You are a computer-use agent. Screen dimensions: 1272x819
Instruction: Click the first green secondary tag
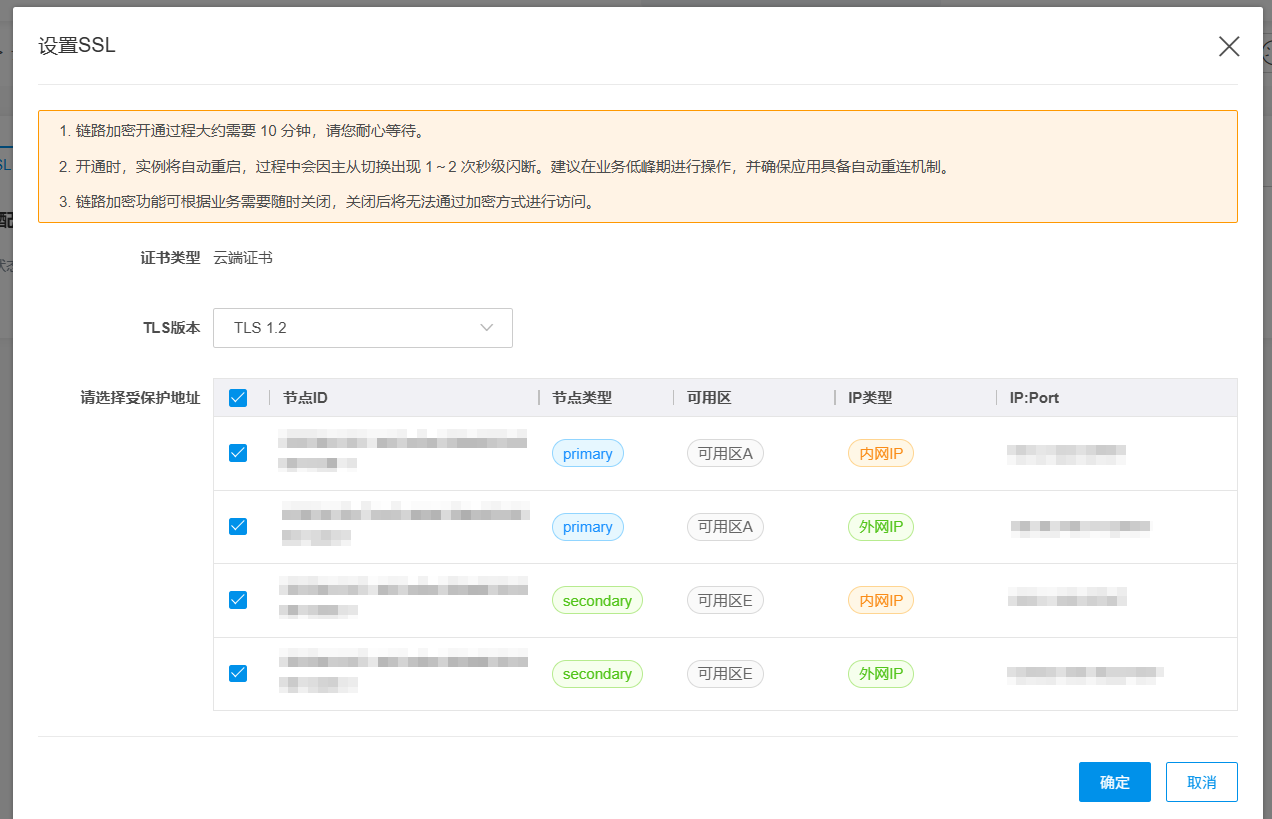pos(597,601)
